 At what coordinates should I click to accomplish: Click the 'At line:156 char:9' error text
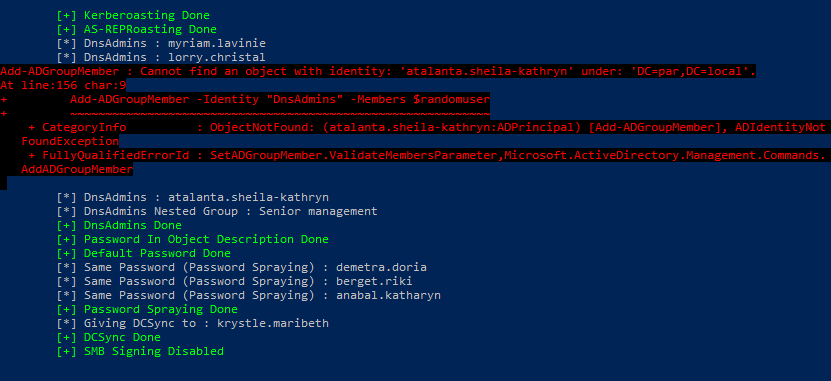(63, 85)
